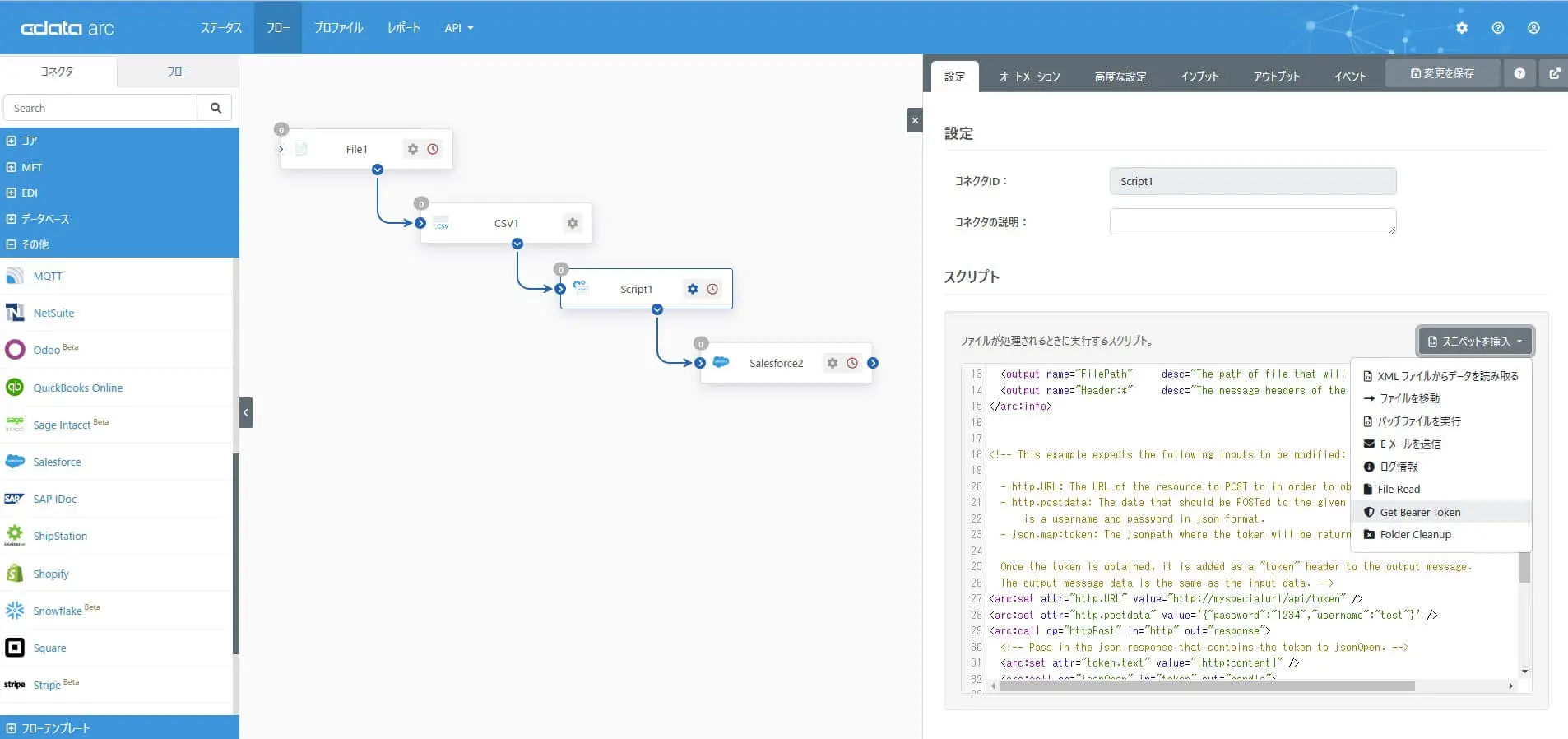Image resolution: width=1568 pixels, height=739 pixels.
Task: Select the ShipStation connector
Action: pyautogui.click(x=116, y=536)
